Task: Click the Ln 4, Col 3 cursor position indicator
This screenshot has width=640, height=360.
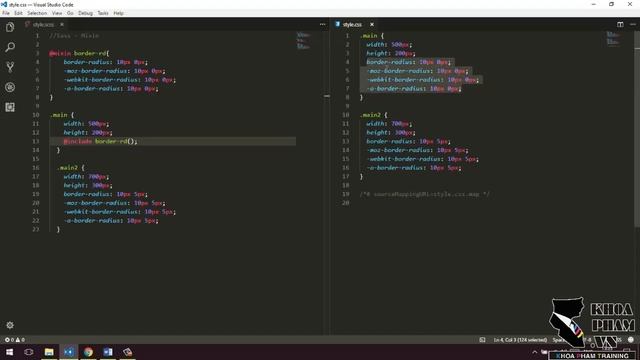Action: [520, 340]
